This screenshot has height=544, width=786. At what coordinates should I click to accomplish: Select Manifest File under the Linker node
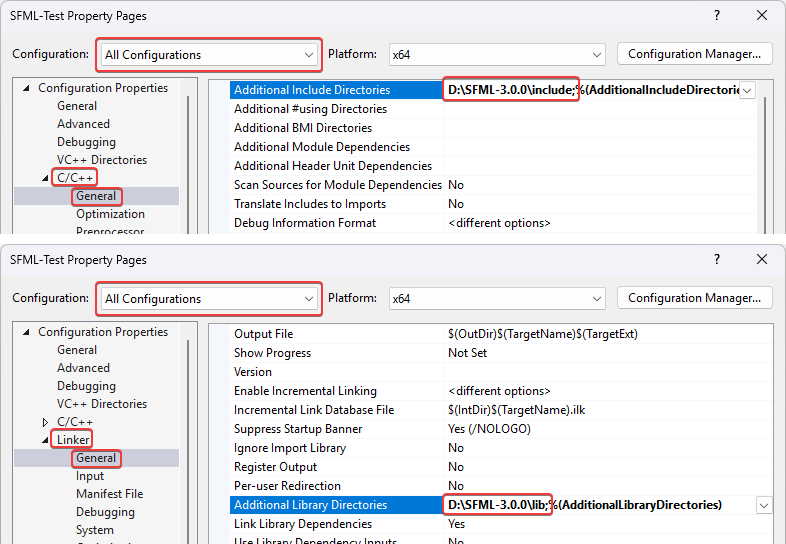(109, 494)
